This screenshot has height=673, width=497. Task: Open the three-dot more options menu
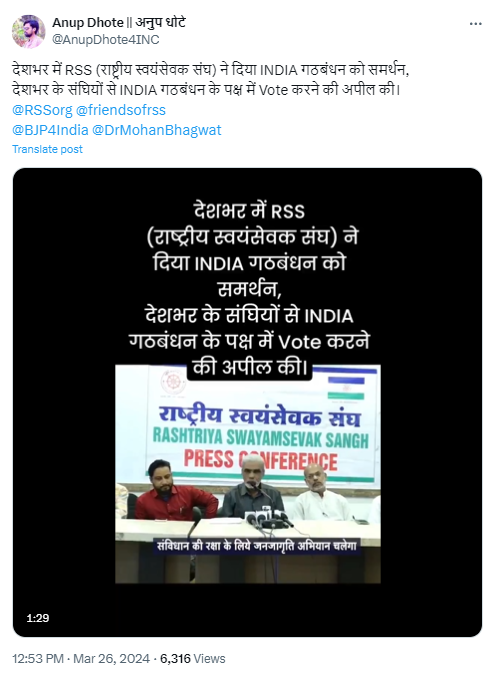(x=475, y=24)
